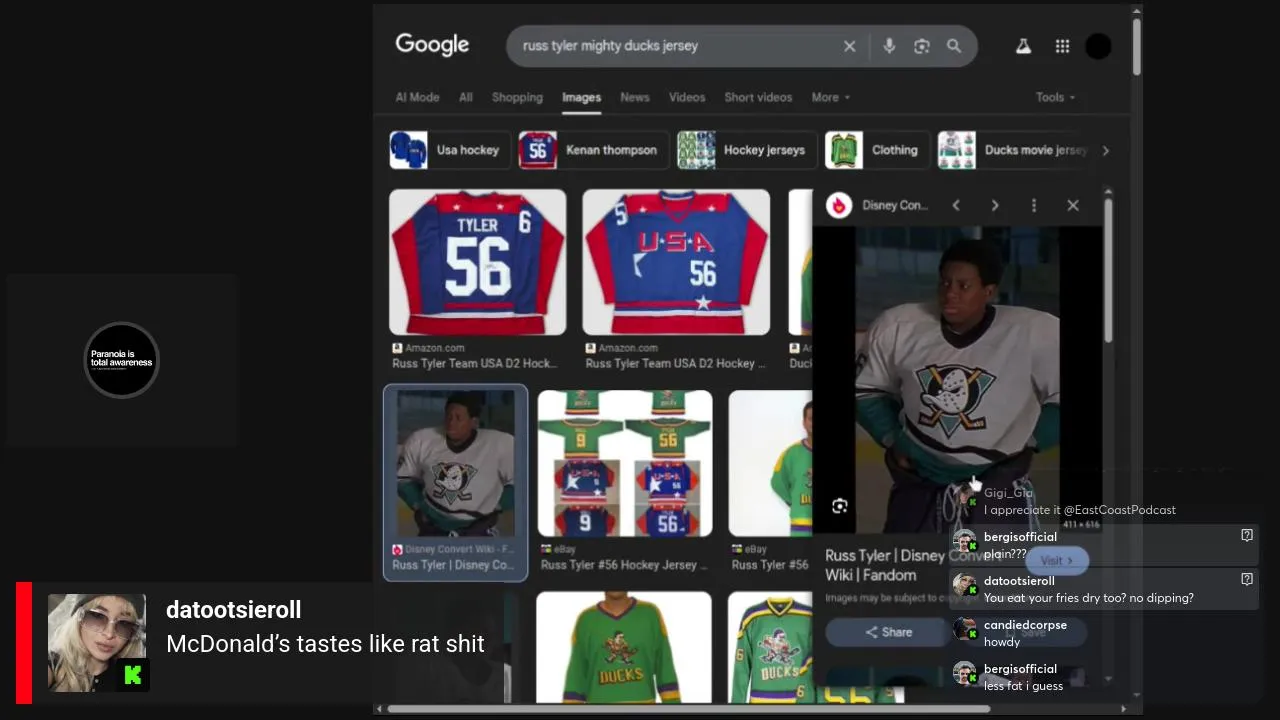Click candiedcorpse avatar in chat

click(965, 630)
